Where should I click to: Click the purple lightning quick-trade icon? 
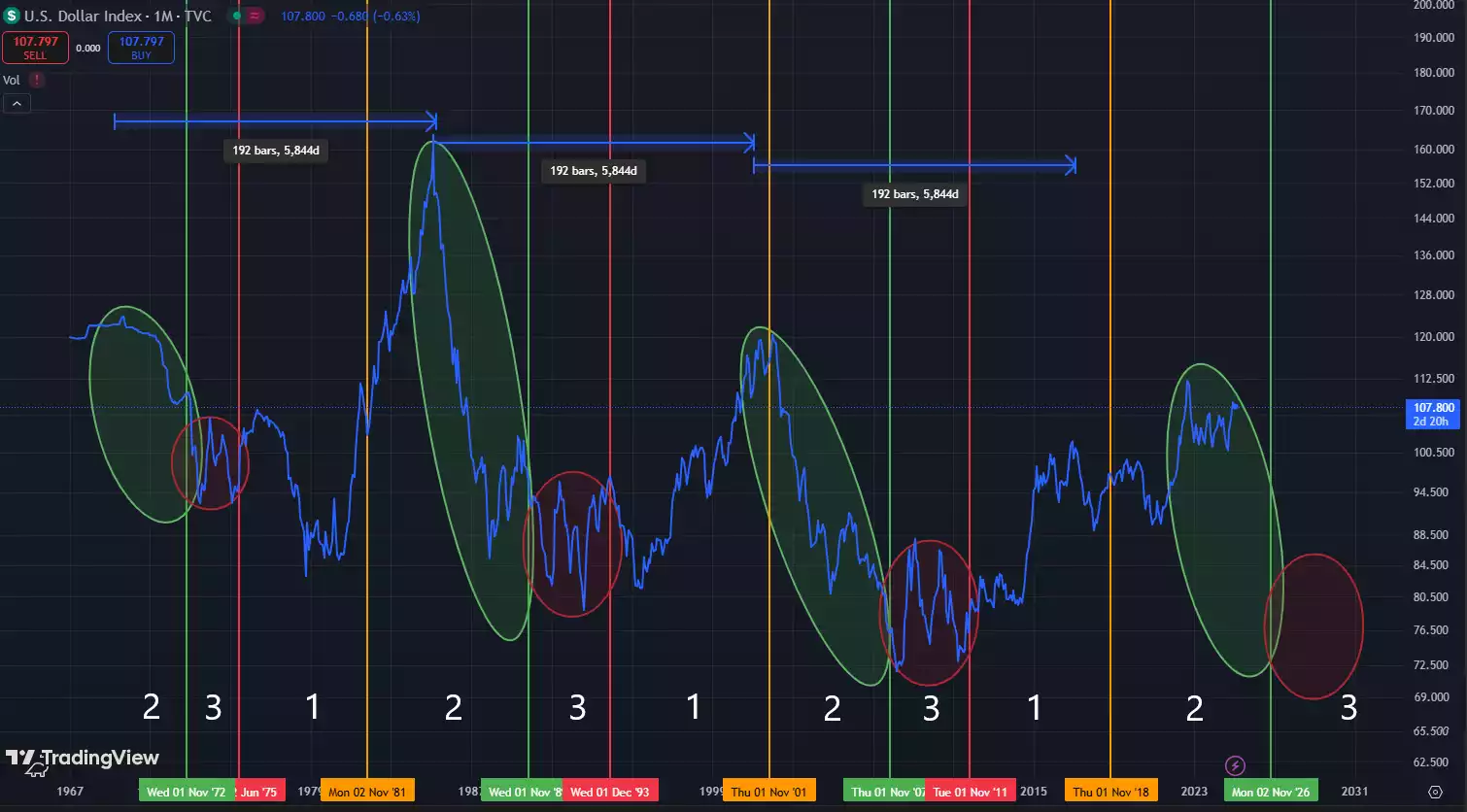click(x=1236, y=767)
